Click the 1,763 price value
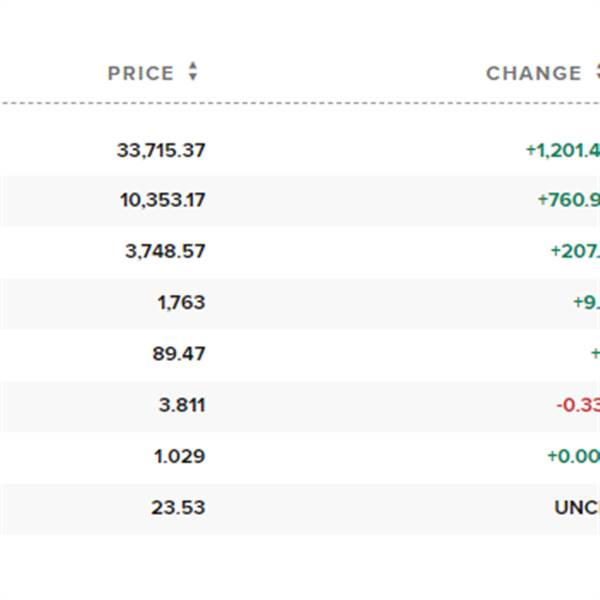The width and height of the screenshot is (600, 600). [x=181, y=302]
